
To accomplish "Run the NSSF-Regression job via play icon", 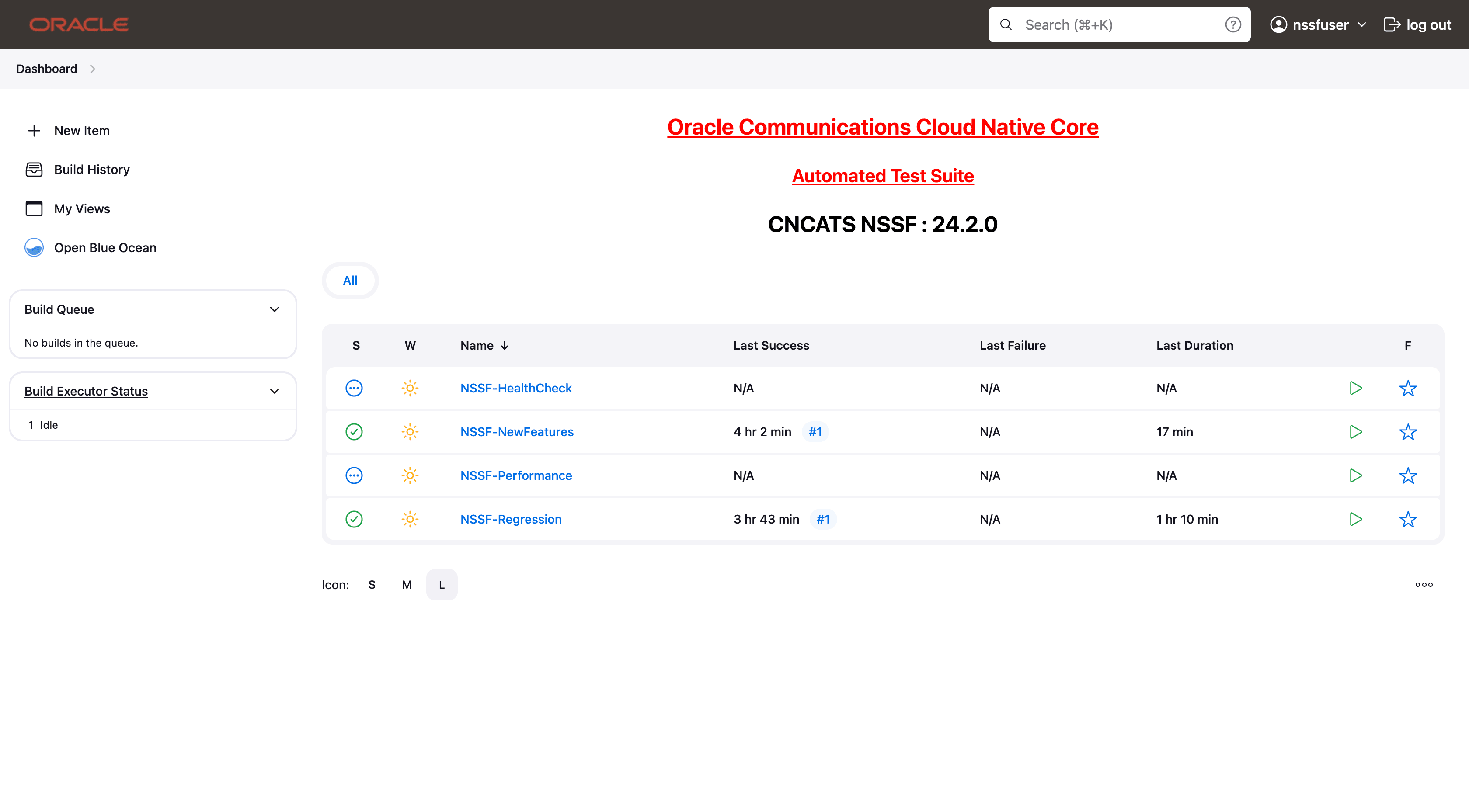I will 1355,520.
